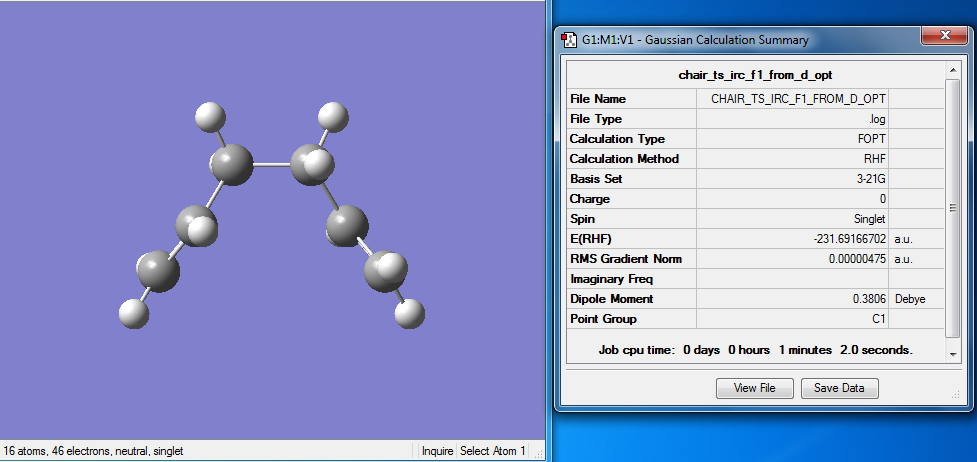Click the bond between the two top carbons
This screenshot has width=977, height=462.
[271, 165]
